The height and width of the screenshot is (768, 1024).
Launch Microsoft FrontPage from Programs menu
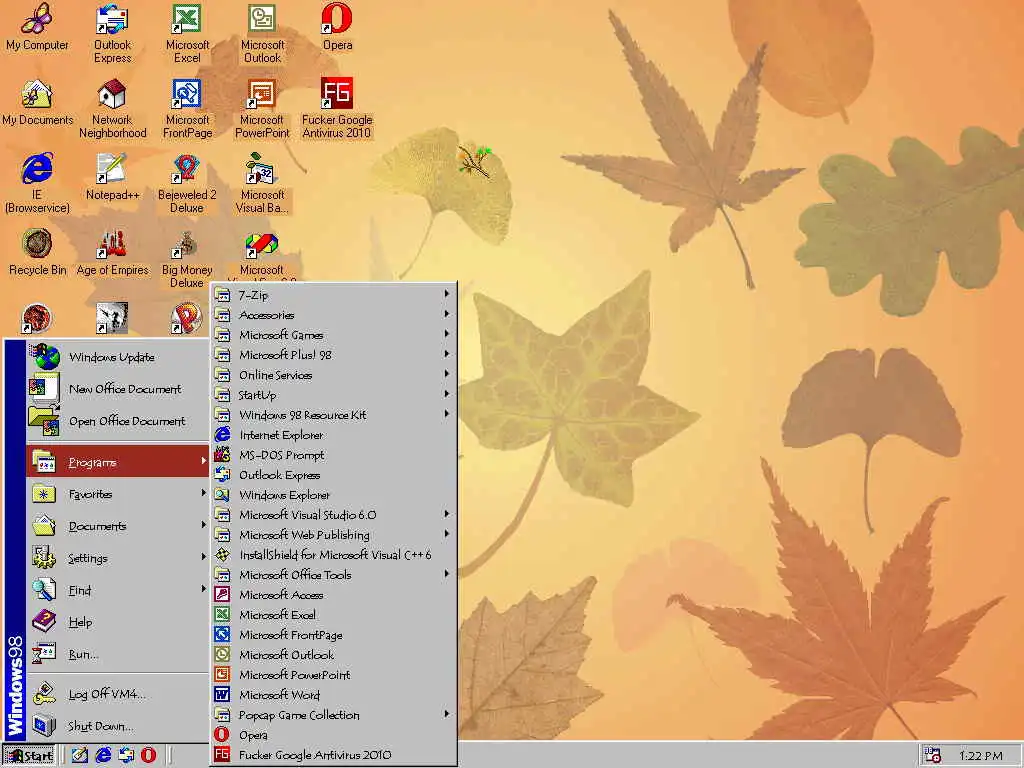[x=333, y=635]
